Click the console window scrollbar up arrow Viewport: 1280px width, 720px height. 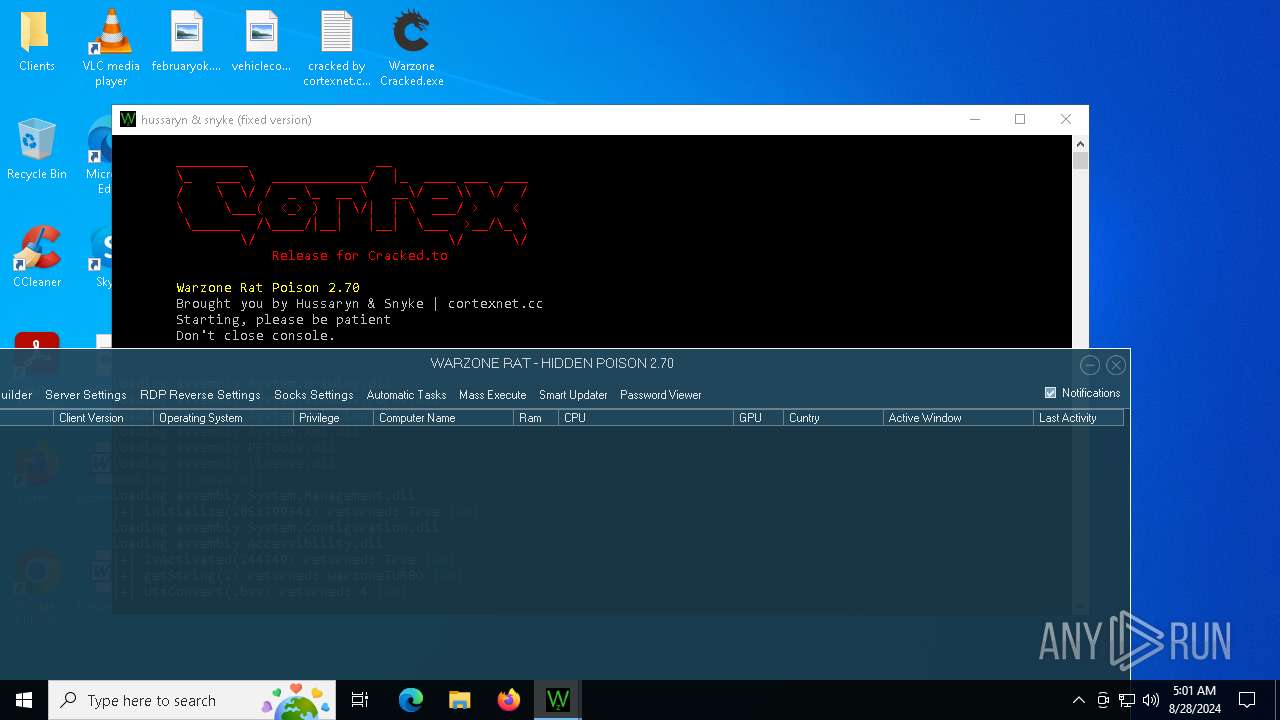pos(1080,144)
